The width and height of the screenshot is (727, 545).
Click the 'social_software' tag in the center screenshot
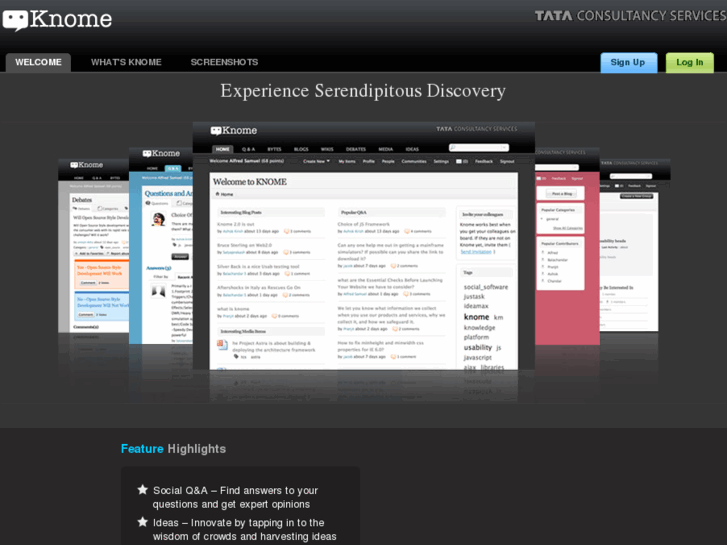(486, 287)
